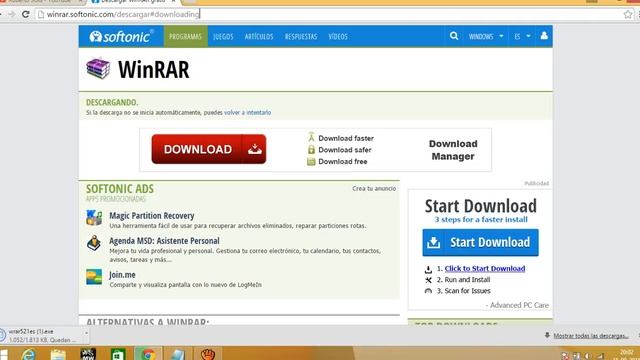Open the ARTÍCULOS tab

click(259, 36)
